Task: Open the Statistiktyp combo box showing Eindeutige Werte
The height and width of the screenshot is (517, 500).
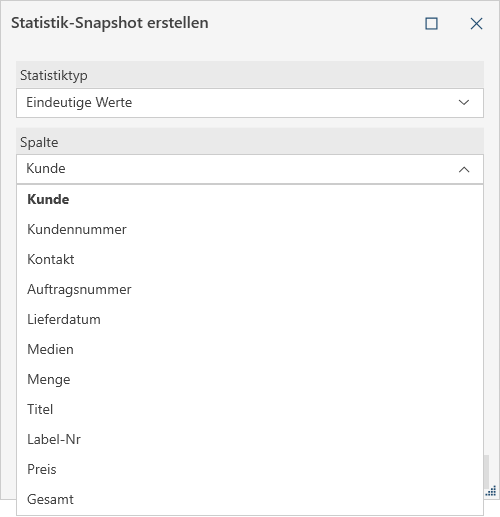Action: [250, 103]
